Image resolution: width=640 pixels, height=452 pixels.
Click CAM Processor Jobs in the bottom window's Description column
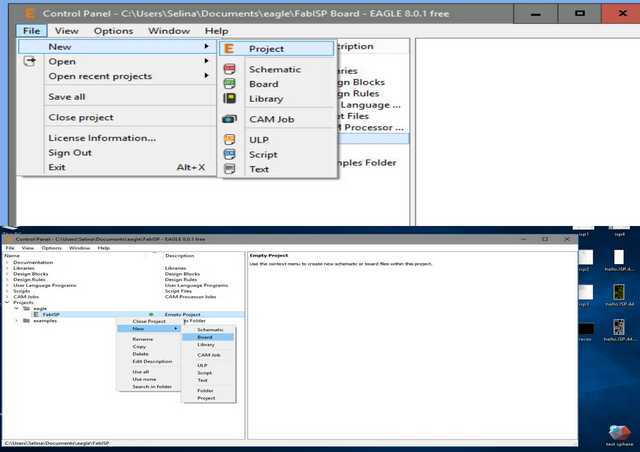point(191,297)
